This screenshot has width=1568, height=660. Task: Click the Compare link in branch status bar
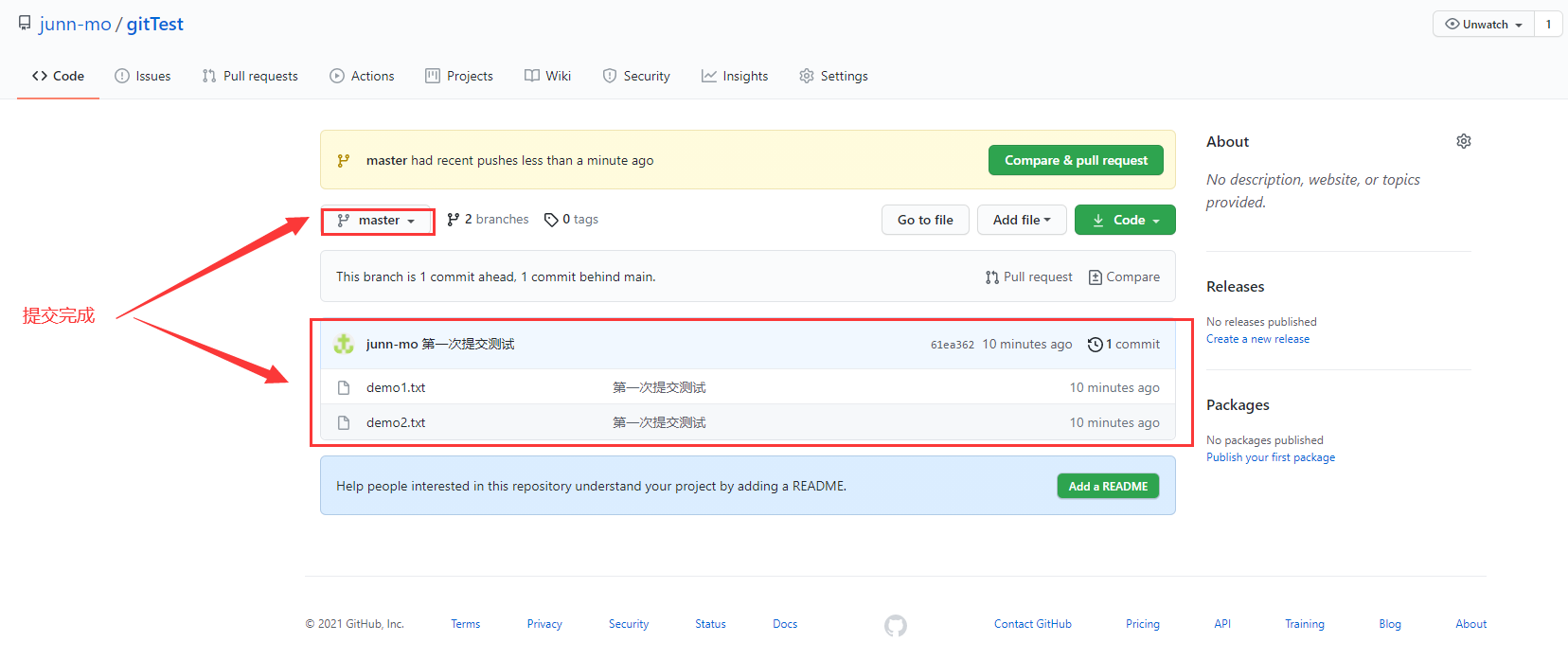click(x=1124, y=276)
